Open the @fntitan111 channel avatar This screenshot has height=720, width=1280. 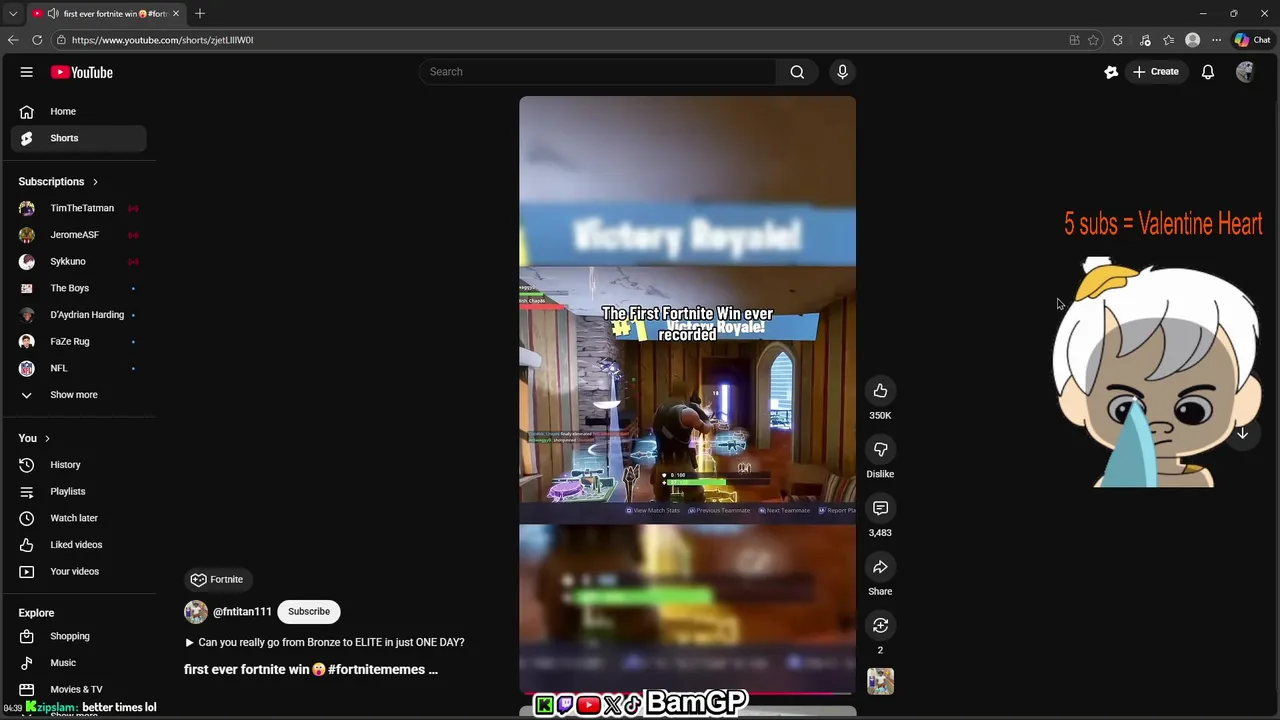(196, 612)
